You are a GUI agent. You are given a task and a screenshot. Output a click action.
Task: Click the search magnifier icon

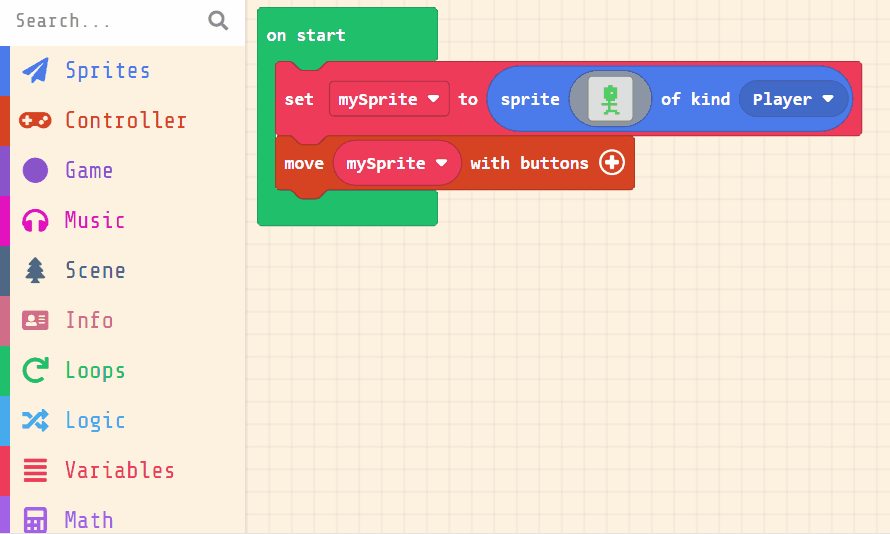point(218,21)
